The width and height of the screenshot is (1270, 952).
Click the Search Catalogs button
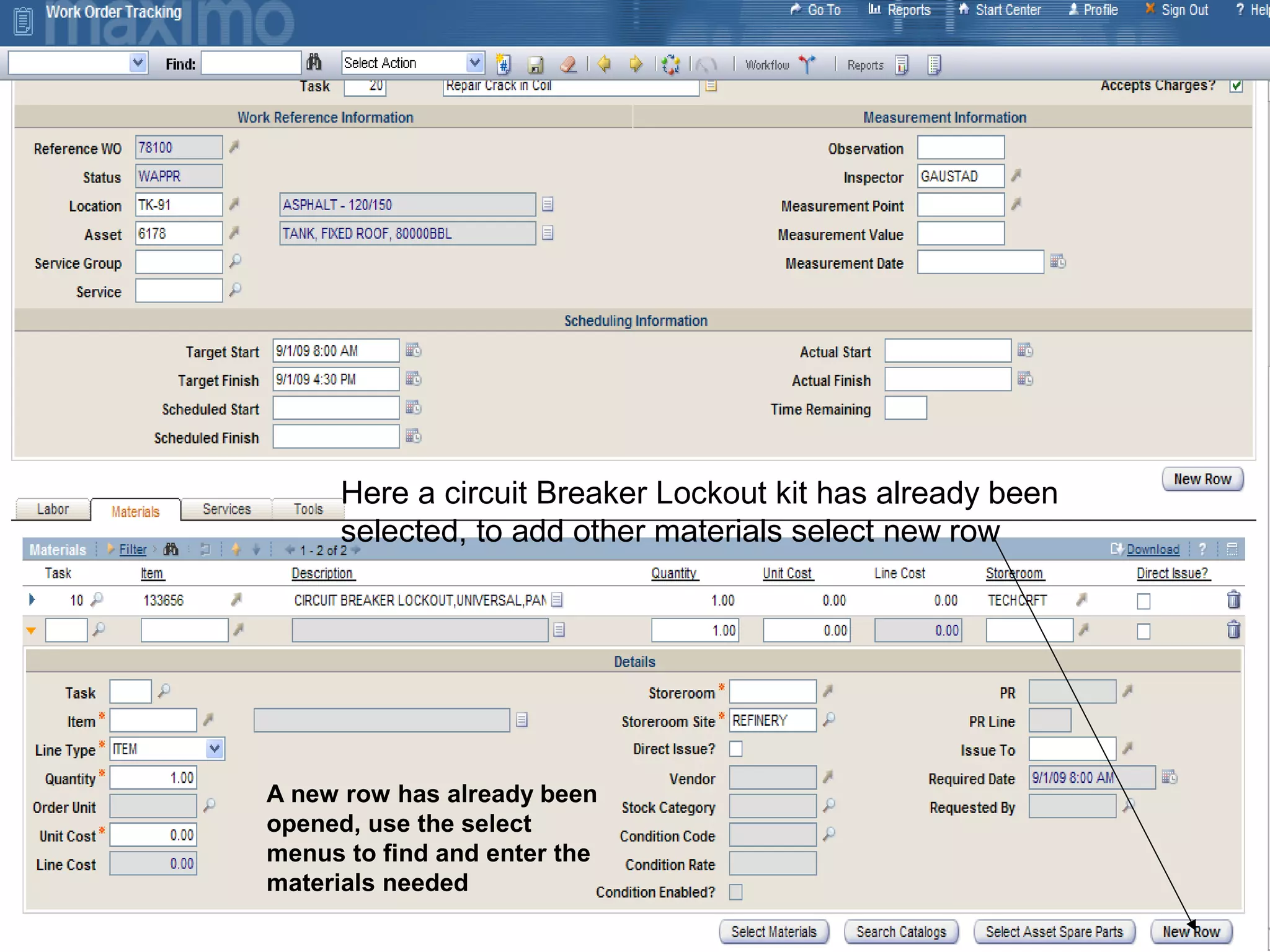coord(901,932)
